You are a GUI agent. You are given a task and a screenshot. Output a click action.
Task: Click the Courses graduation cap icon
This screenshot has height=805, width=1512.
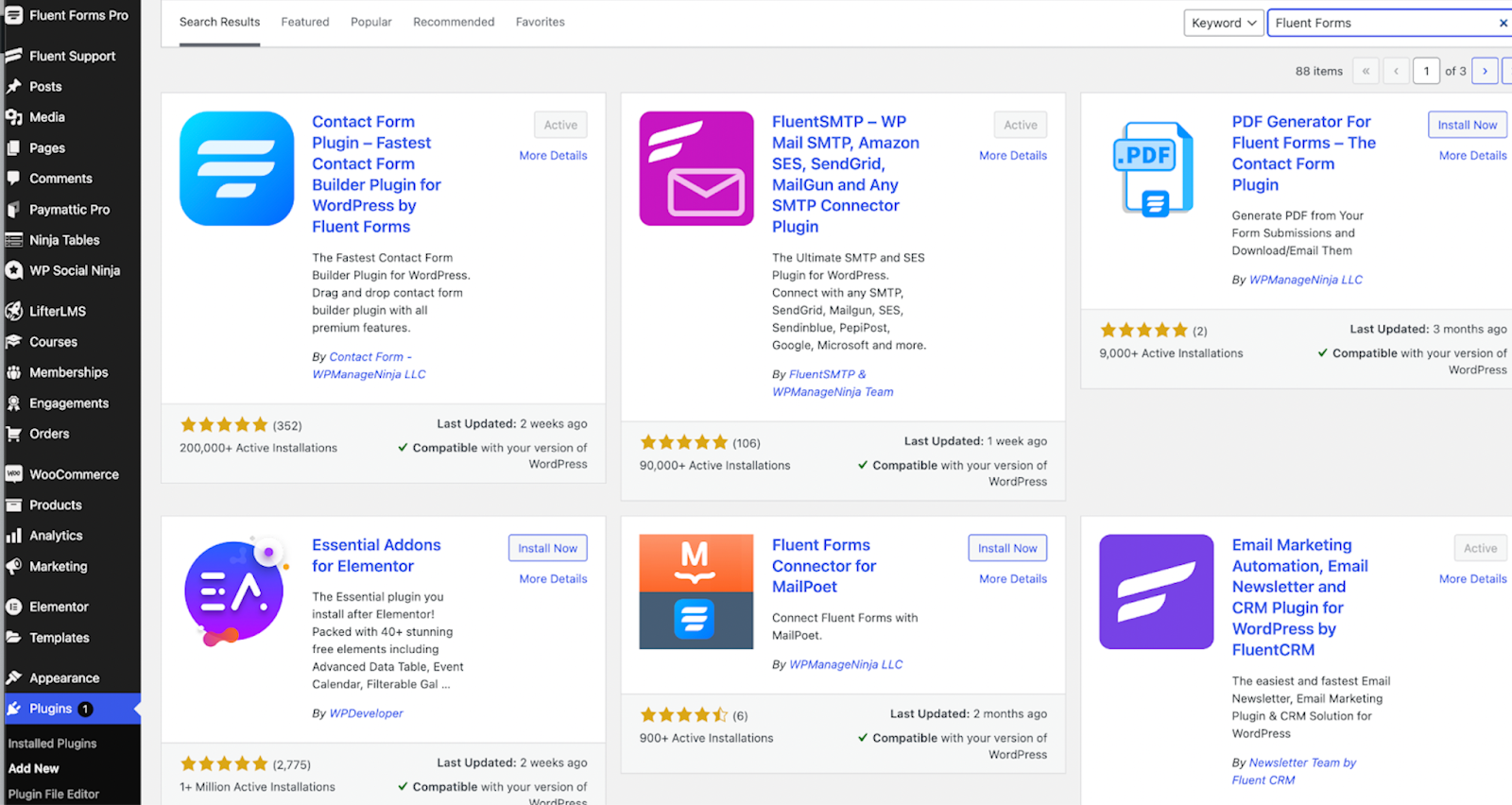[13, 342]
